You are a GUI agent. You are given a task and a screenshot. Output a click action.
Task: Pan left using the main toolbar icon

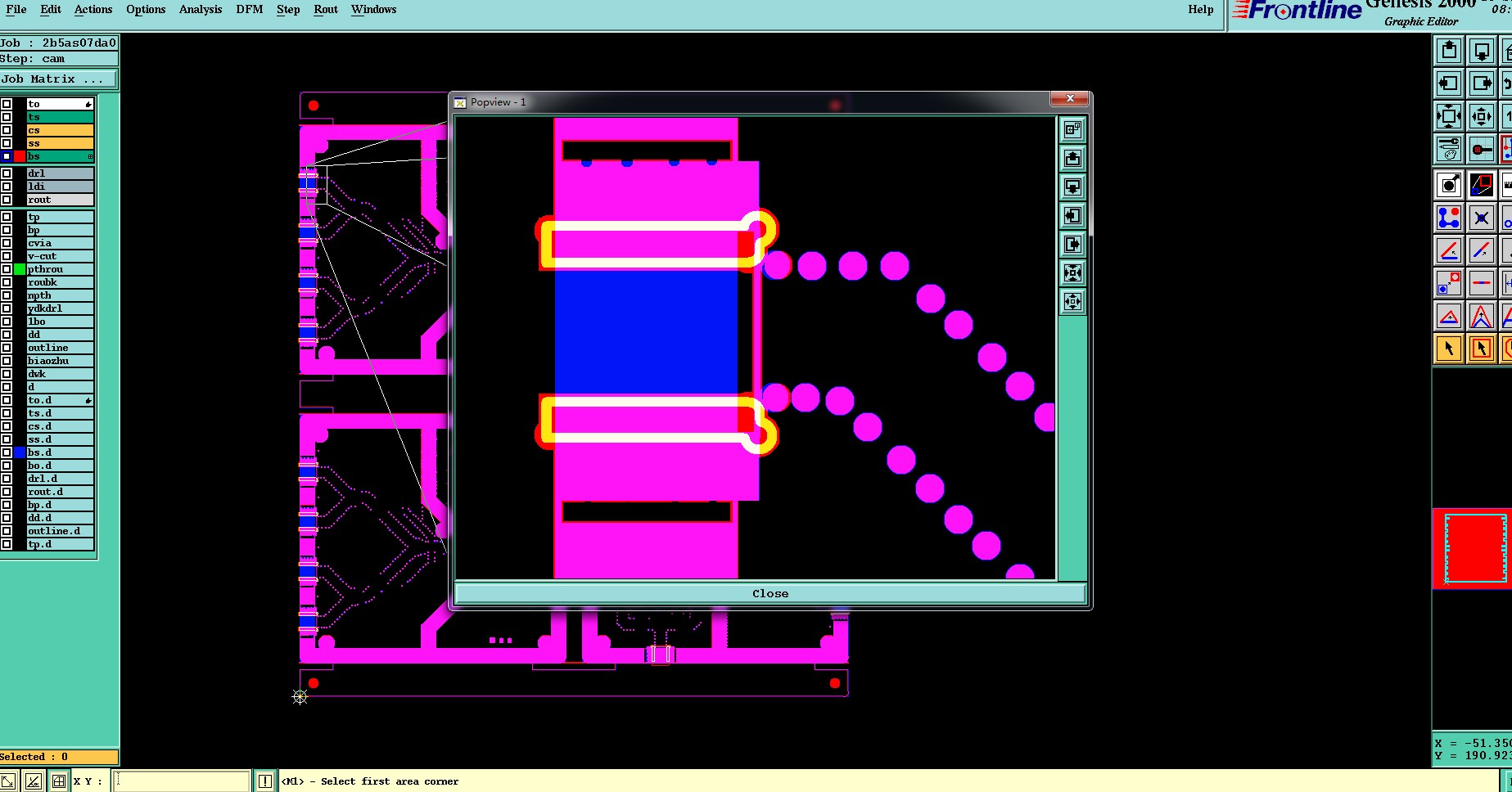(1449, 83)
